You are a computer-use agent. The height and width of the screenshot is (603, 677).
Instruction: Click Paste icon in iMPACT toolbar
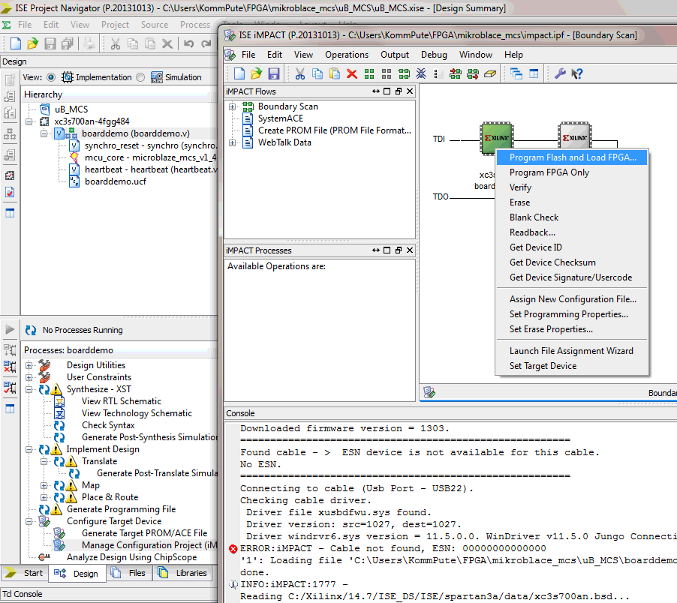click(x=335, y=74)
